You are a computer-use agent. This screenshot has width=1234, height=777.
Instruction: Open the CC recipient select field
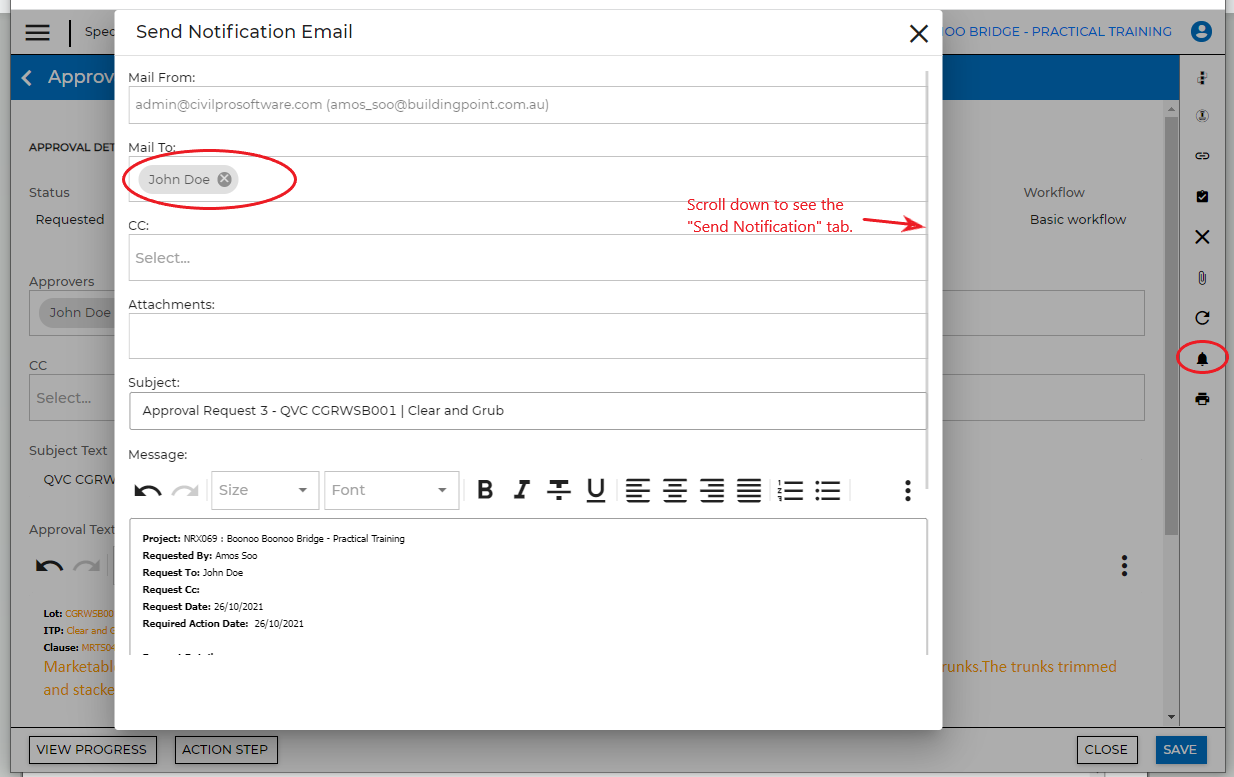click(x=527, y=258)
